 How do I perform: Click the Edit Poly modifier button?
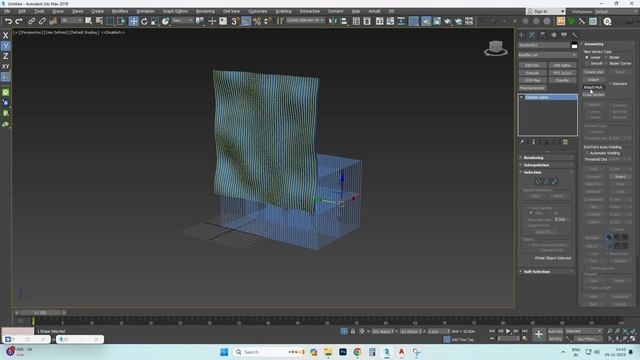tap(532, 65)
